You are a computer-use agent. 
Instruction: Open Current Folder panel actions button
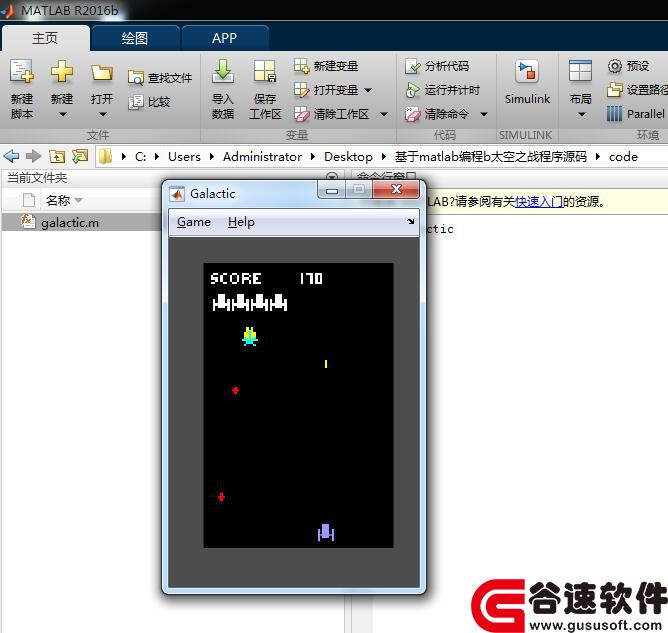tap(331, 177)
